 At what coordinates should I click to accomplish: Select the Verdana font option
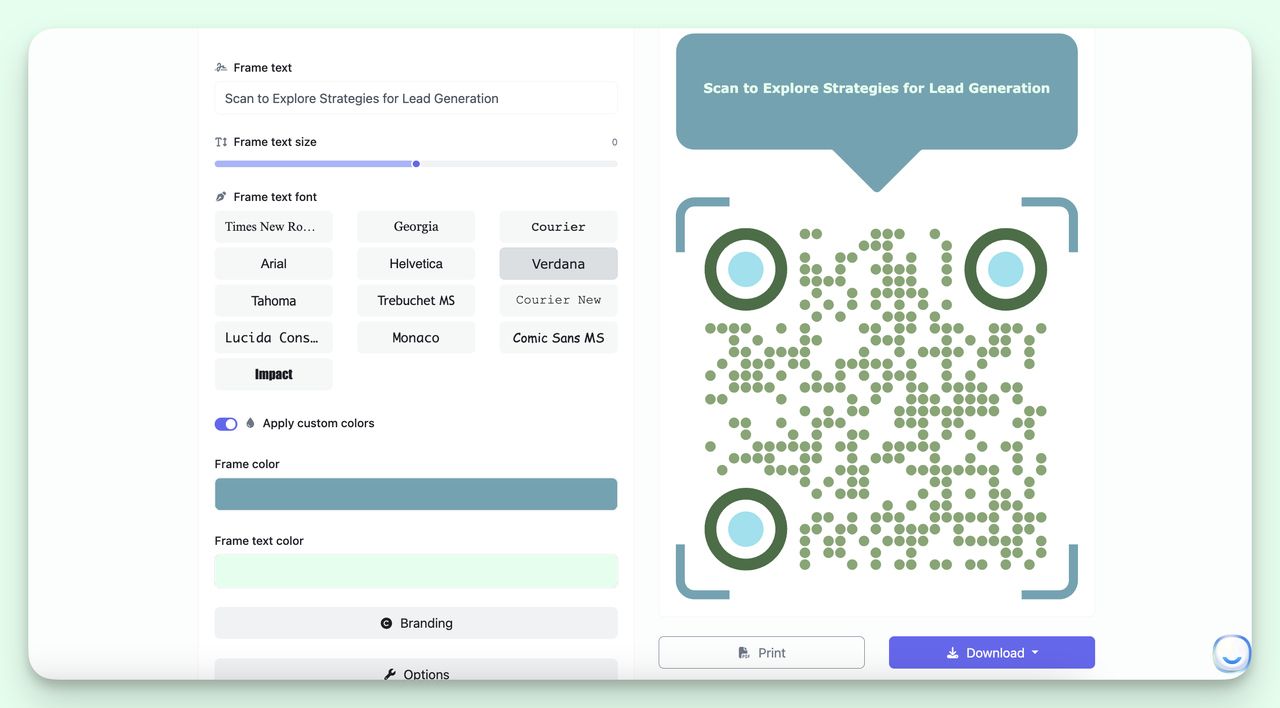[x=558, y=264]
